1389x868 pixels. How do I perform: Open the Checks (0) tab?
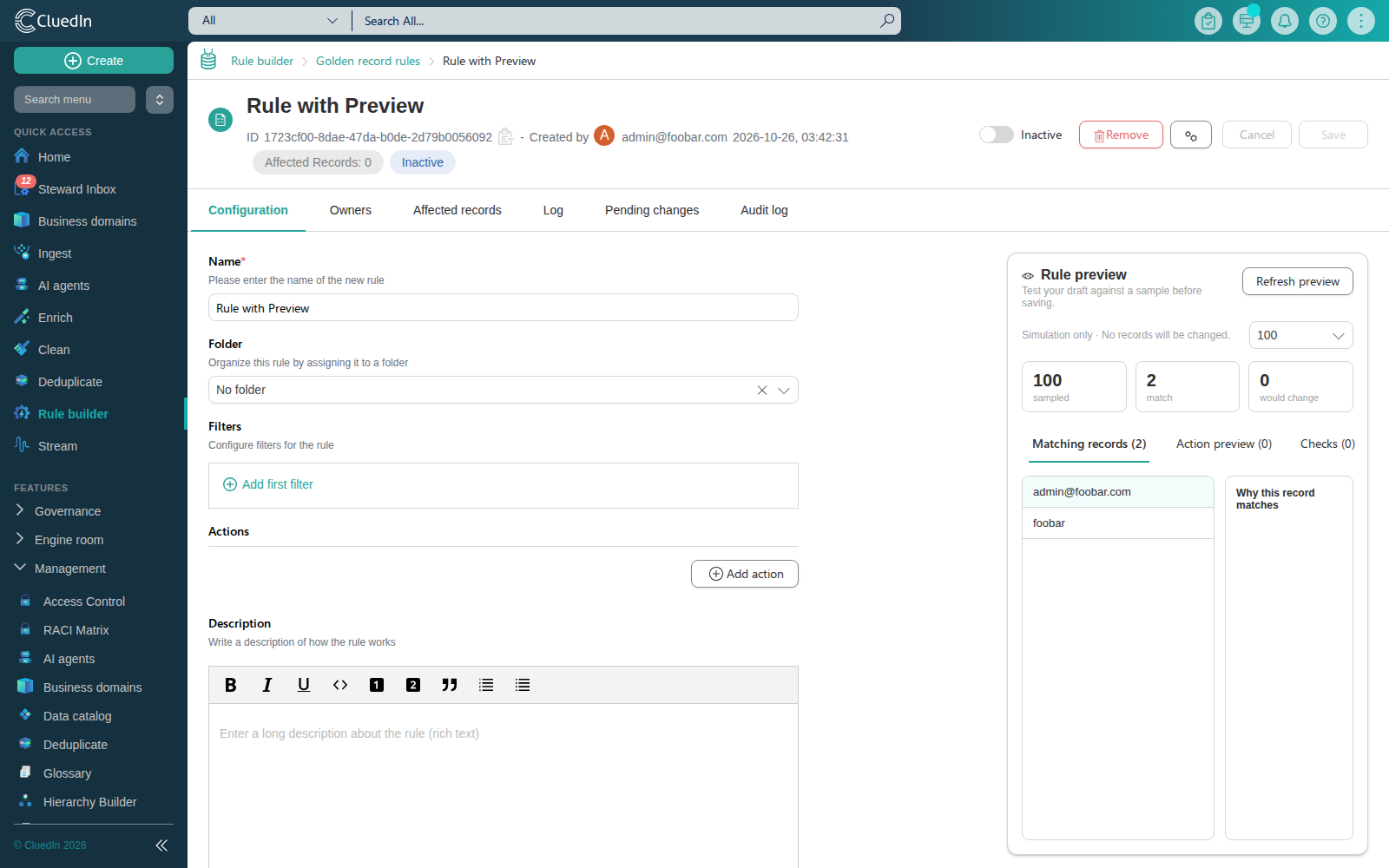pyautogui.click(x=1327, y=444)
